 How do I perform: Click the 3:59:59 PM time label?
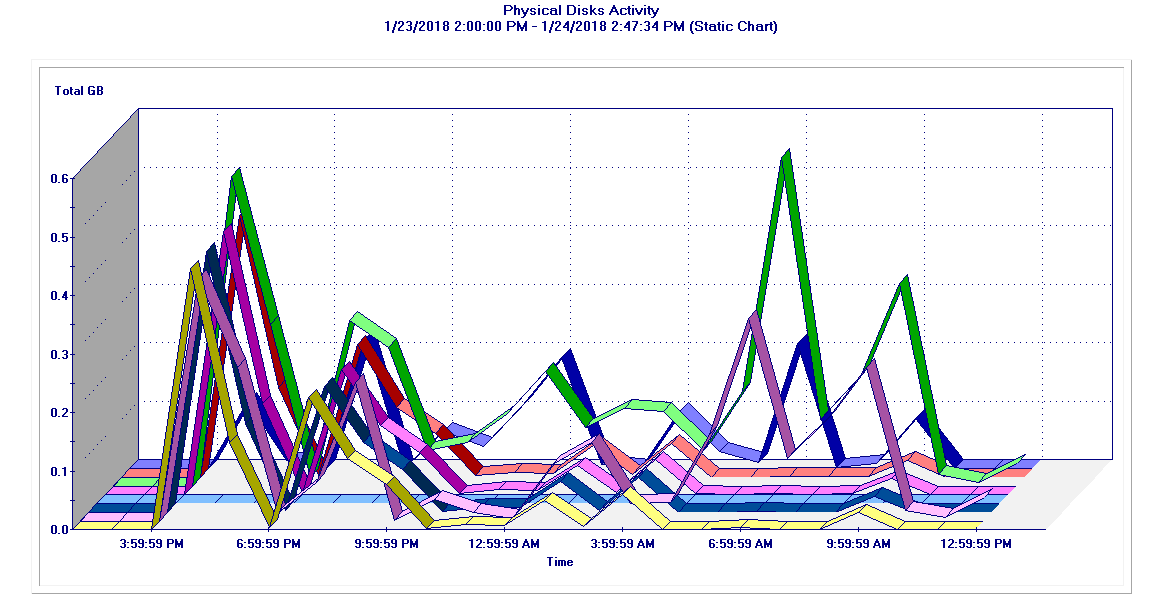tap(151, 544)
